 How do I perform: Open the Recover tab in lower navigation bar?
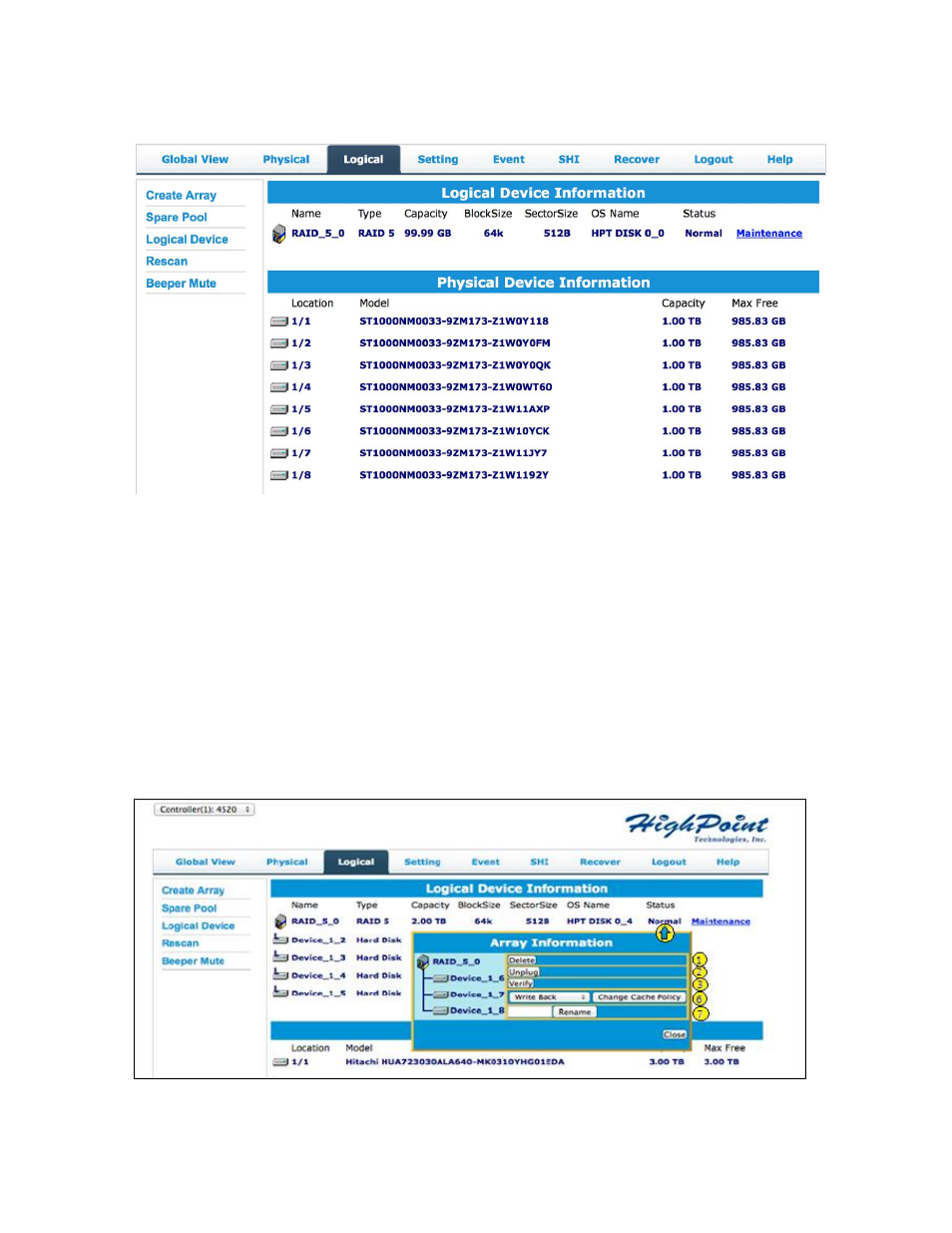click(x=600, y=862)
